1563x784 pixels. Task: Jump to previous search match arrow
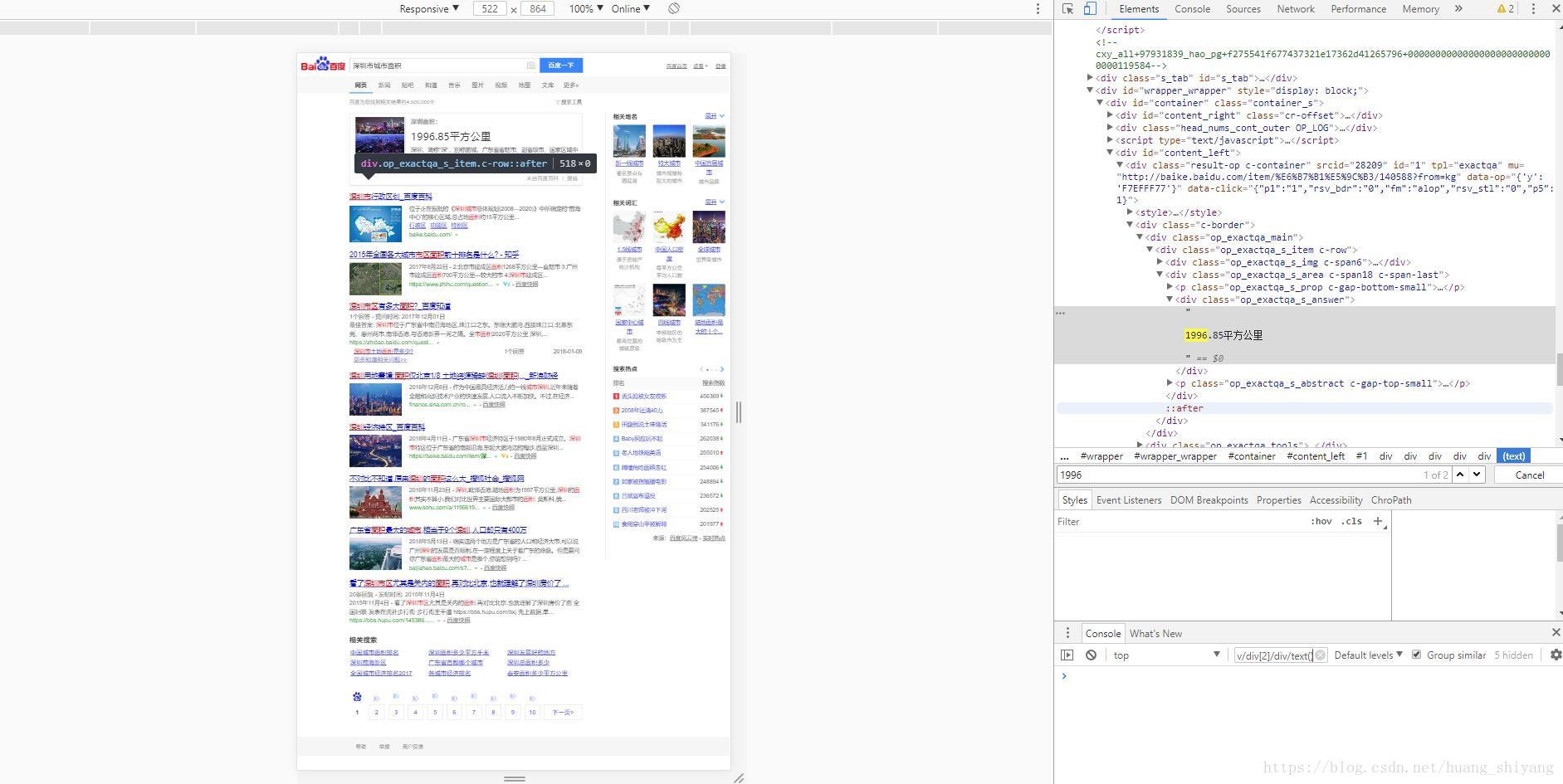pos(1460,475)
